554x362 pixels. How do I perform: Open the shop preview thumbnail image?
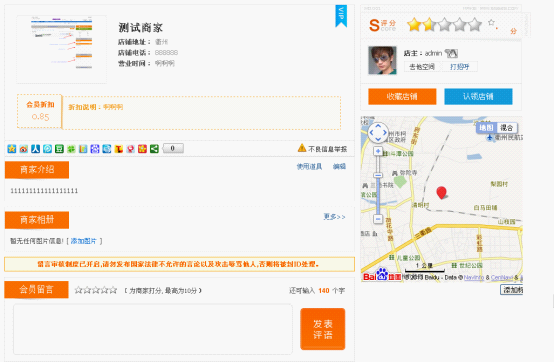61,49
